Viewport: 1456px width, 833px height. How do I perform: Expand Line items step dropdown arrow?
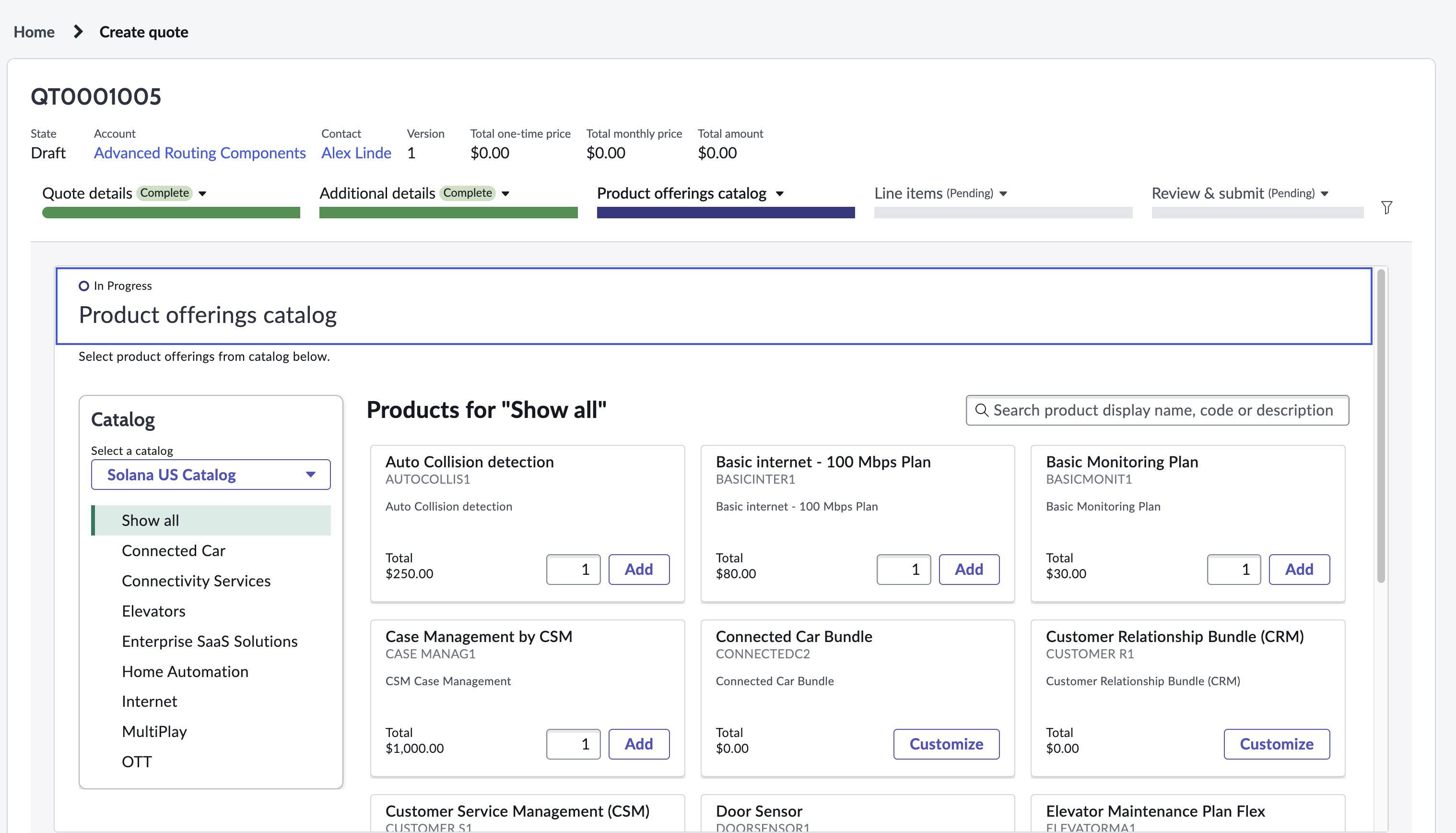point(1003,194)
